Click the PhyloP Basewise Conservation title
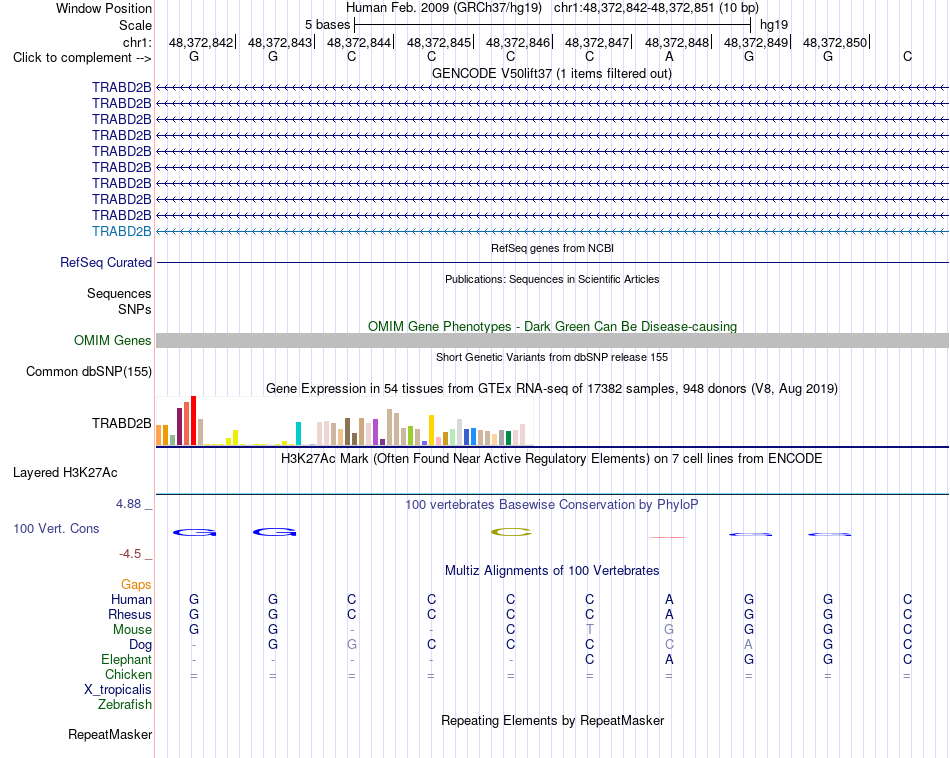Viewport: 950px width, 758px height. pyautogui.click(x=552, y=504)
